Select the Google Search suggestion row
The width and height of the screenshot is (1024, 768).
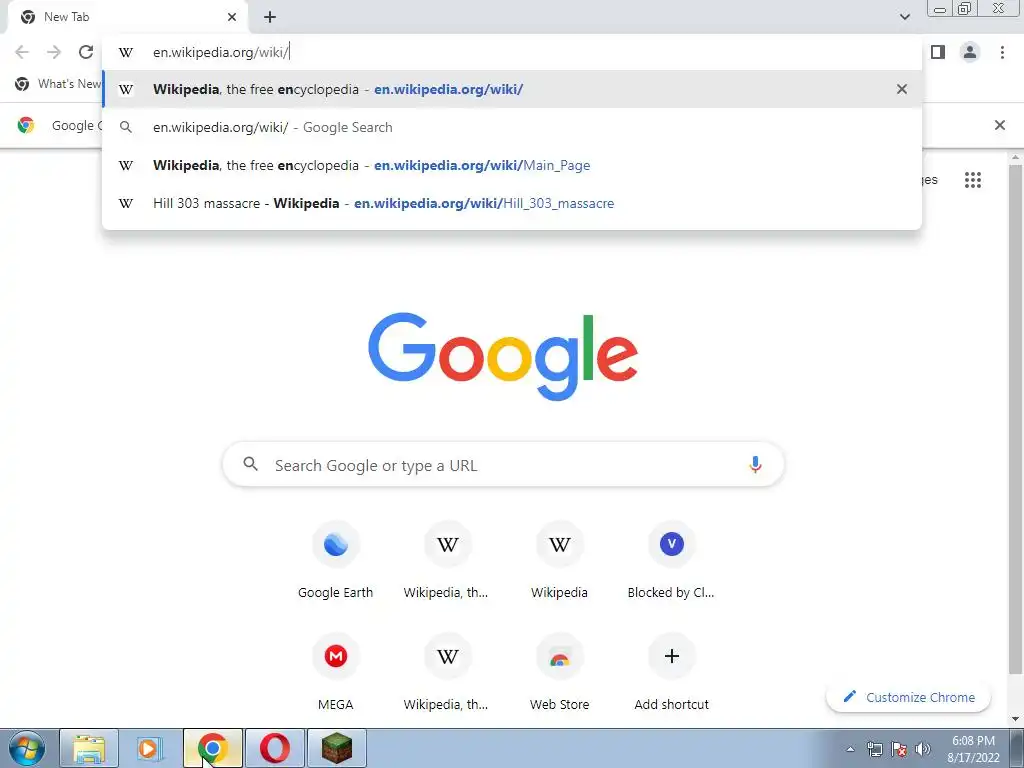click(512, 127)
